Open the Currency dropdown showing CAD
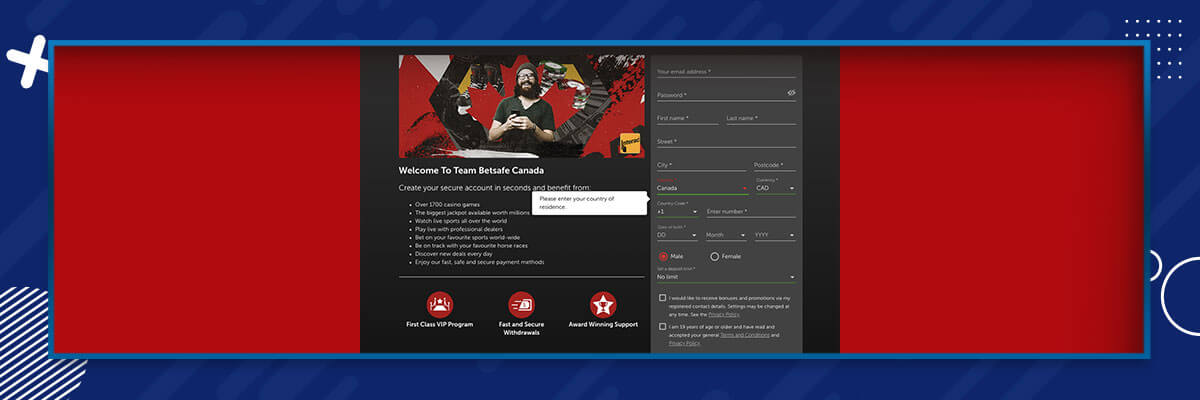 coord(775,187)
